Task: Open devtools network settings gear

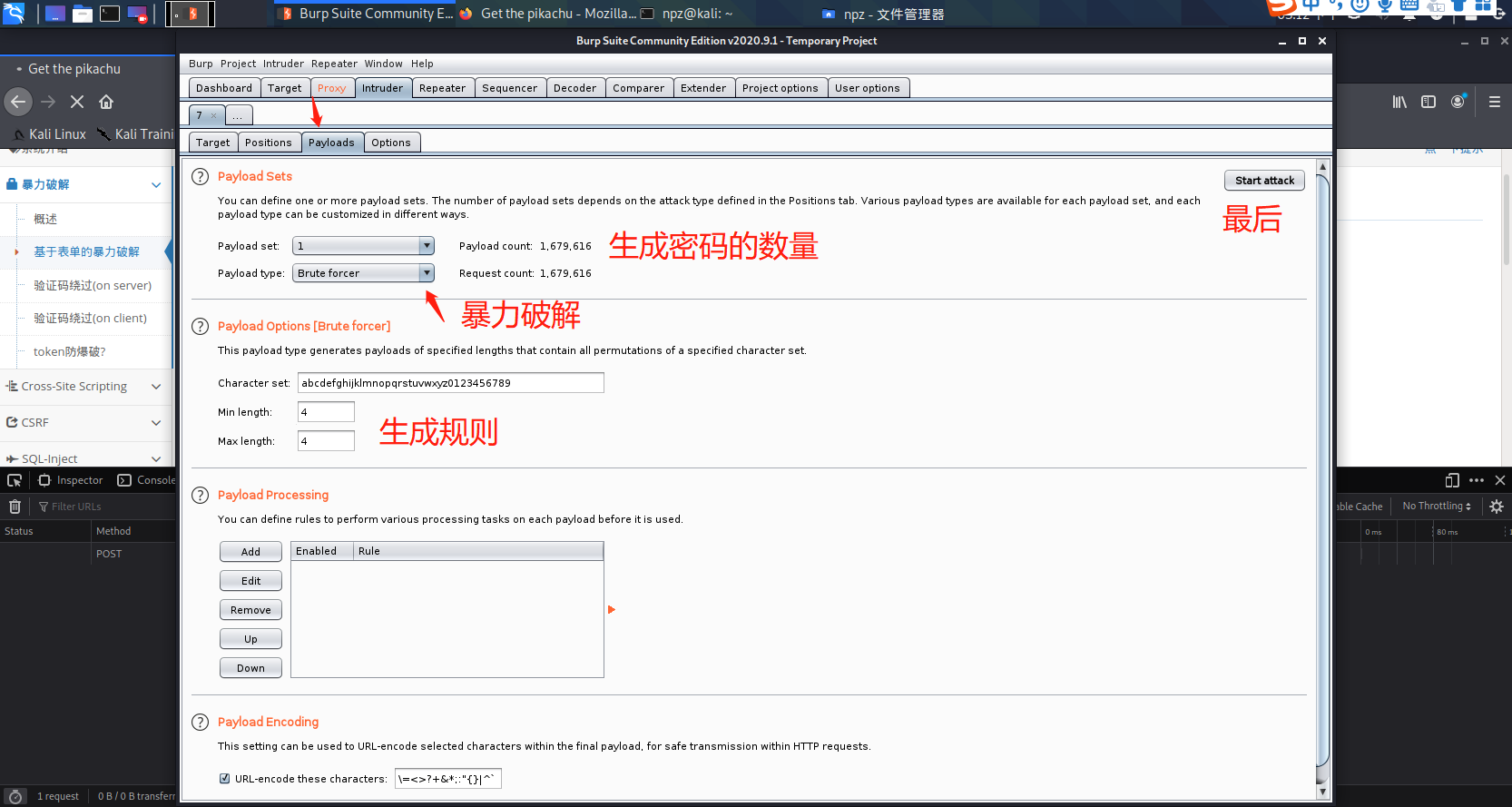Action: pos(1497,507)
